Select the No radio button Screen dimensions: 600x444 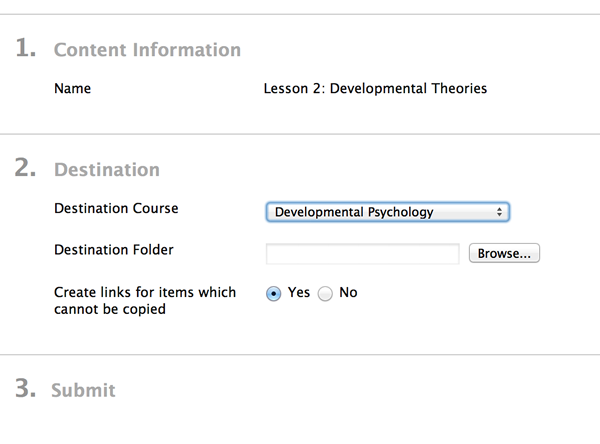pos(325,294)
